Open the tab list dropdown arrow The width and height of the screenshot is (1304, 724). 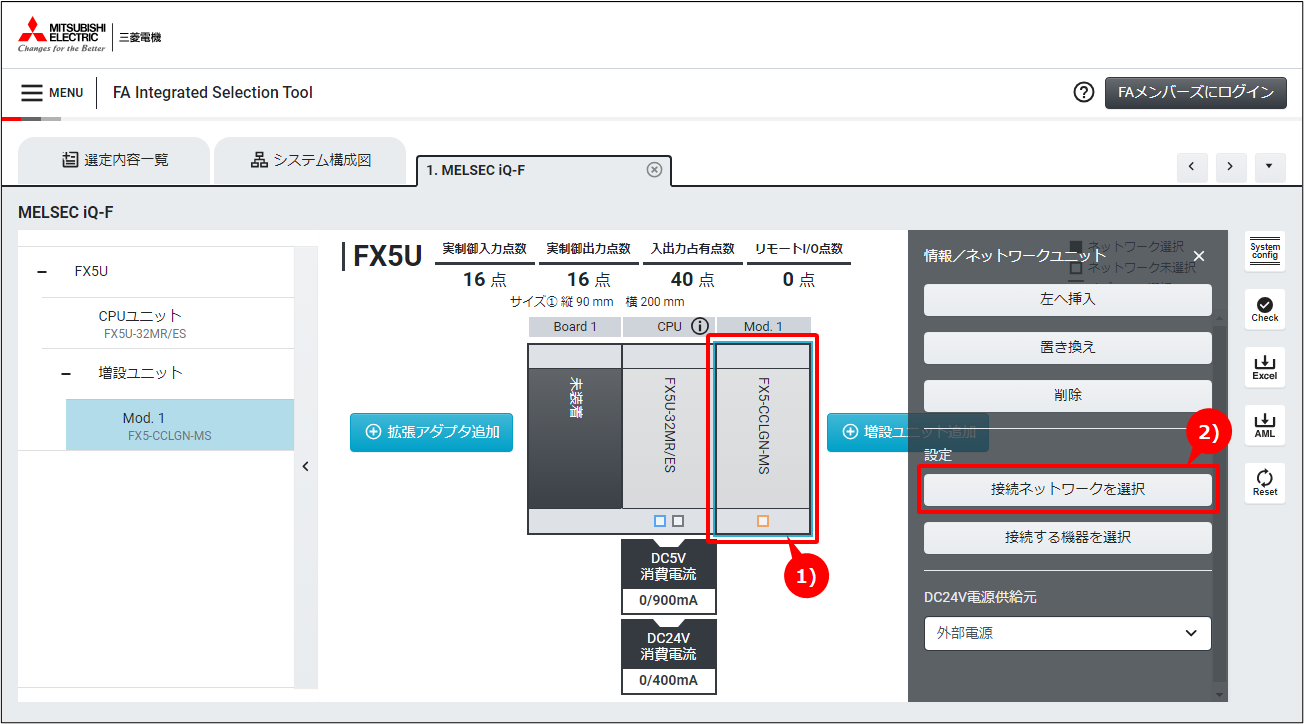tap(1269, 167)
